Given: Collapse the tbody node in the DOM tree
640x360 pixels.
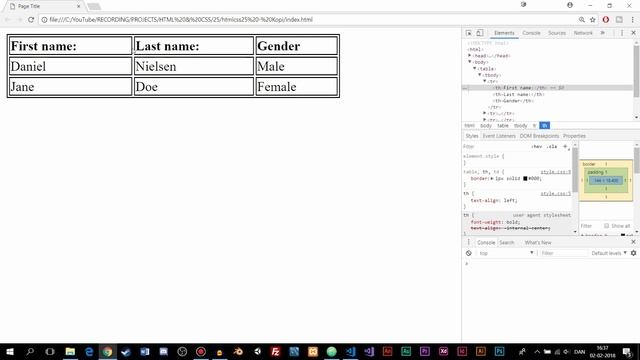Looking at the screenshot, I should click(480, 75).
